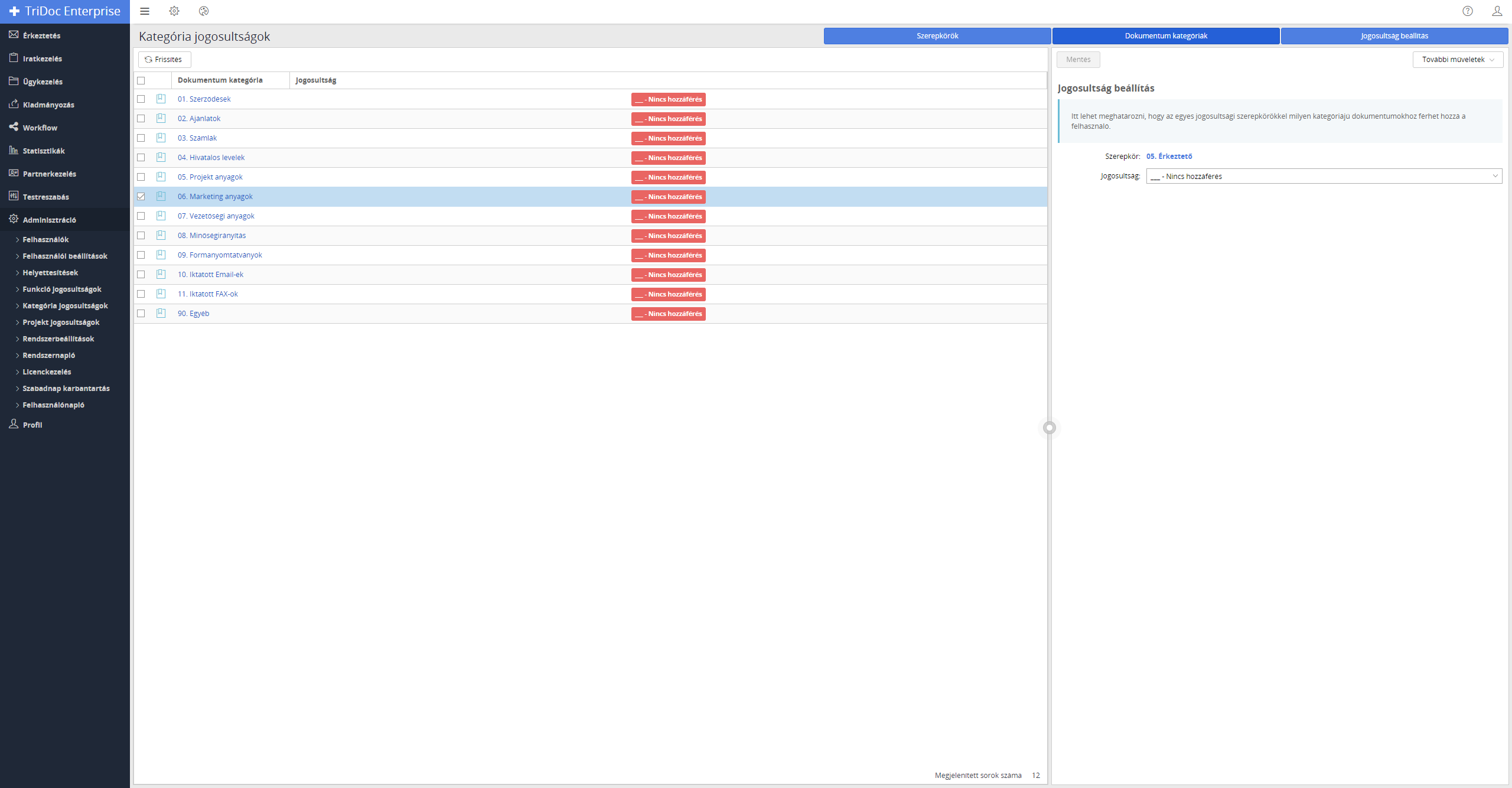Click the color palette theme icon
Image resolution: width=1512 pixels, height=788 pixels.
pyautogui.click(x=204, y=11)
